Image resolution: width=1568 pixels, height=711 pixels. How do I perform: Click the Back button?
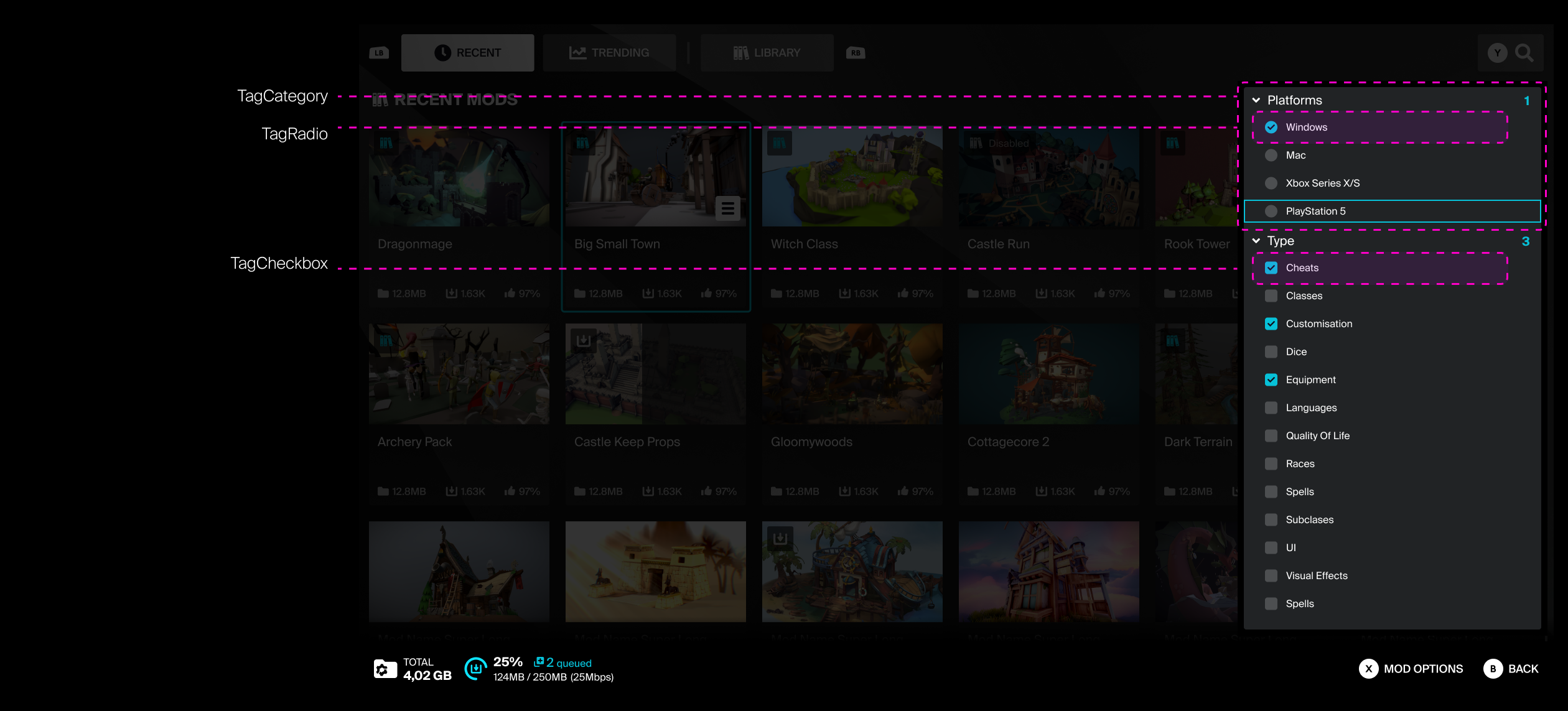[1511, 669]
